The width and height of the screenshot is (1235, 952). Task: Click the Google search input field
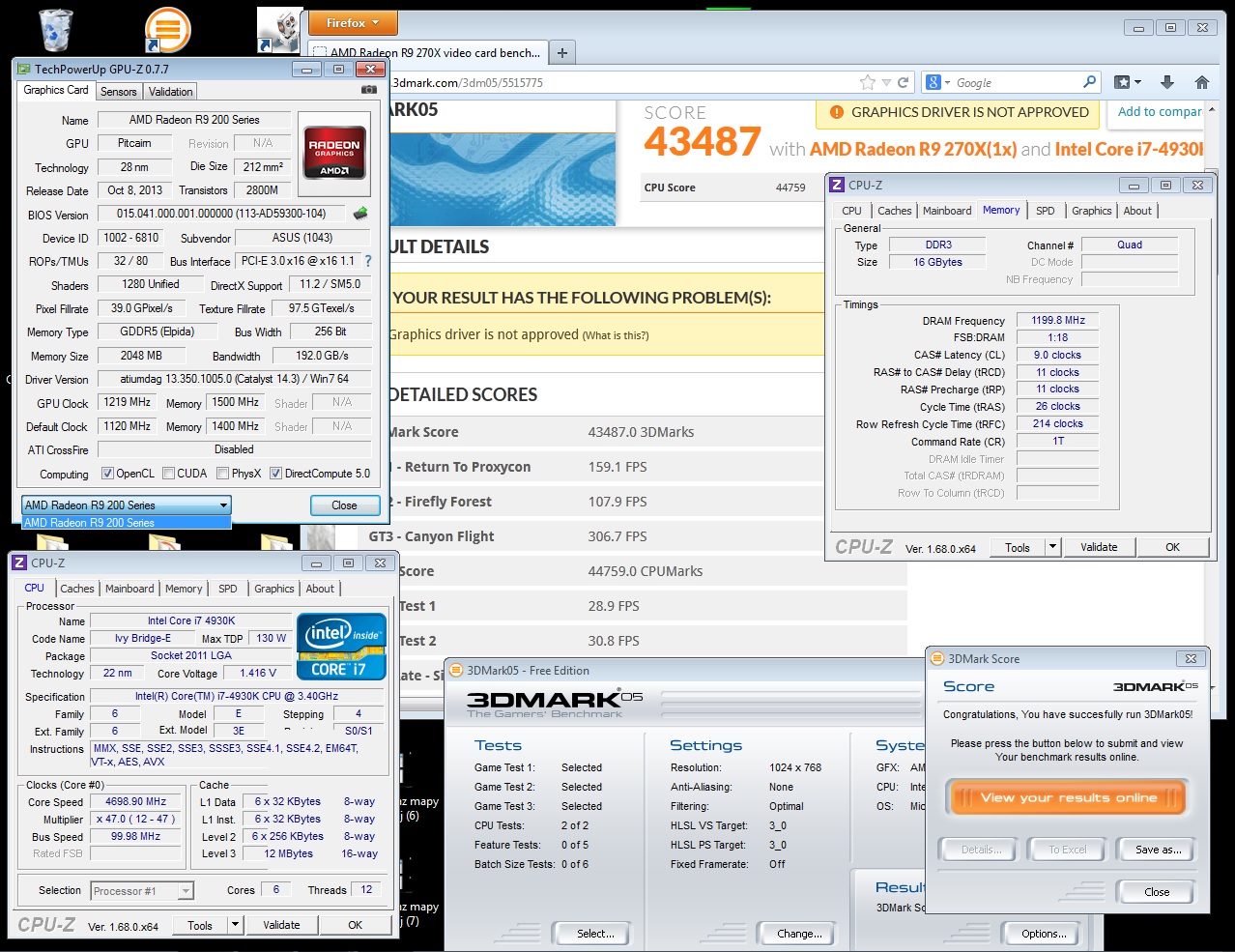pos(1015,82)
